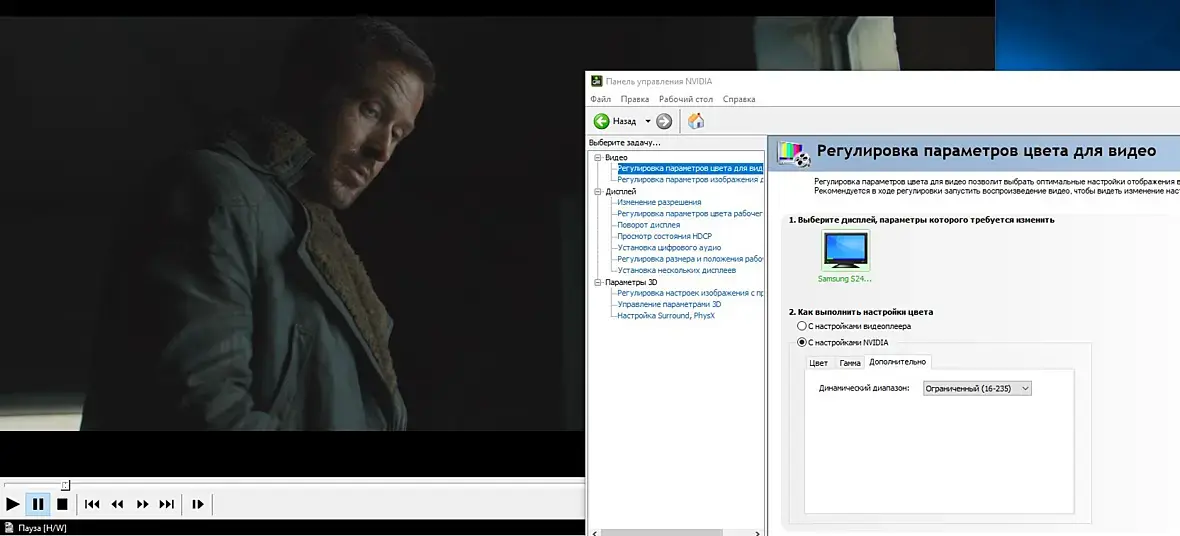Open 'Регулировка параметров изображения' tree link

[x=690, y=180]
